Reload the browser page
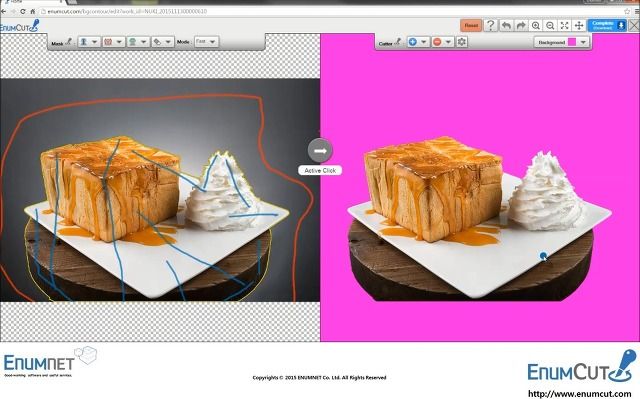The width and height of the screenshot is (640, 399). pos(22,11)
